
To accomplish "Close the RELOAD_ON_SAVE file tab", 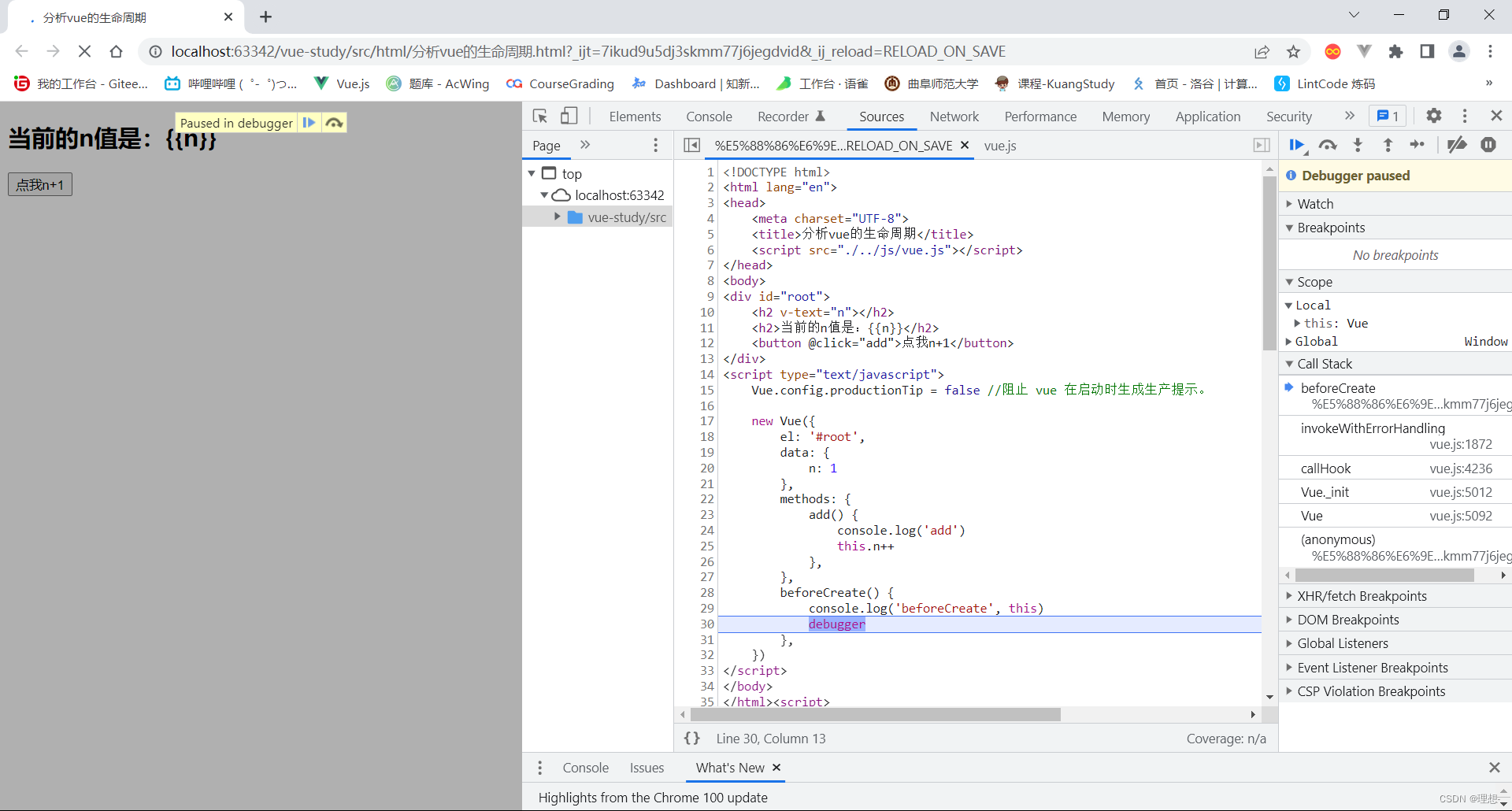I will 965,146.
